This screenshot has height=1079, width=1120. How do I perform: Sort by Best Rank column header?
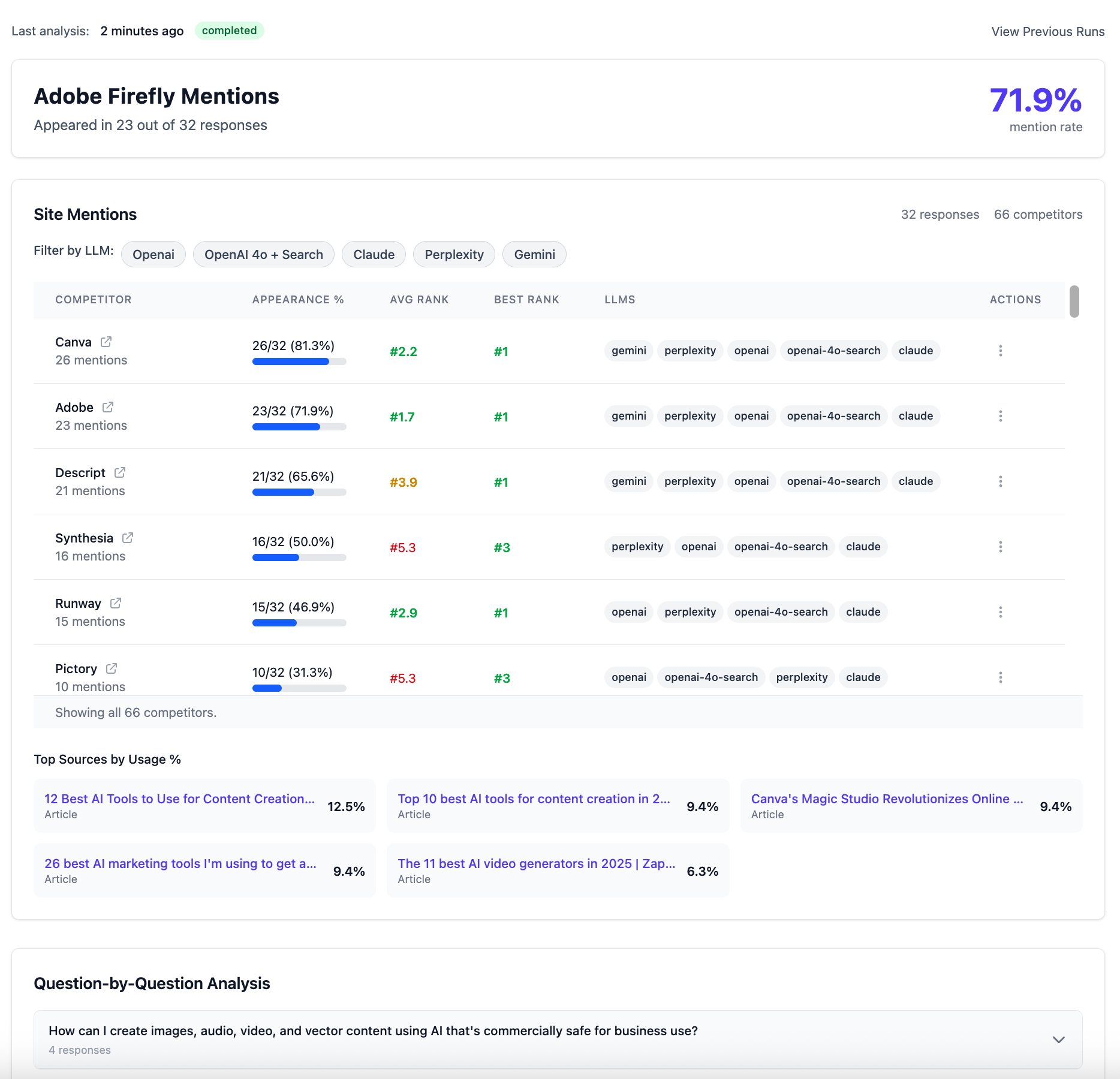click(526, 300)
